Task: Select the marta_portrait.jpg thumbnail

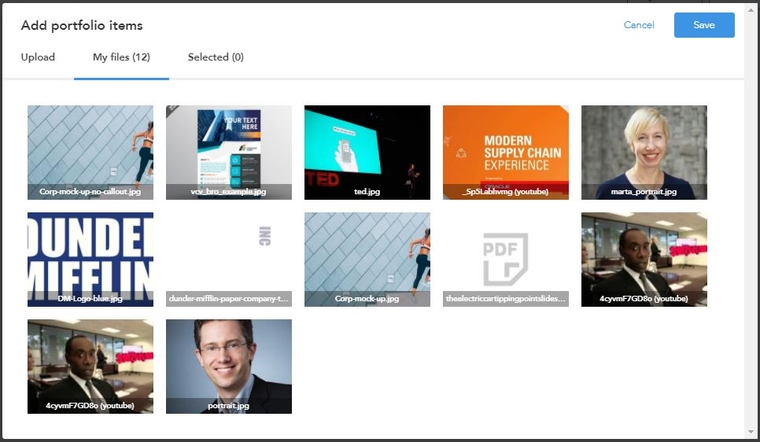Action: click(644, 152)
